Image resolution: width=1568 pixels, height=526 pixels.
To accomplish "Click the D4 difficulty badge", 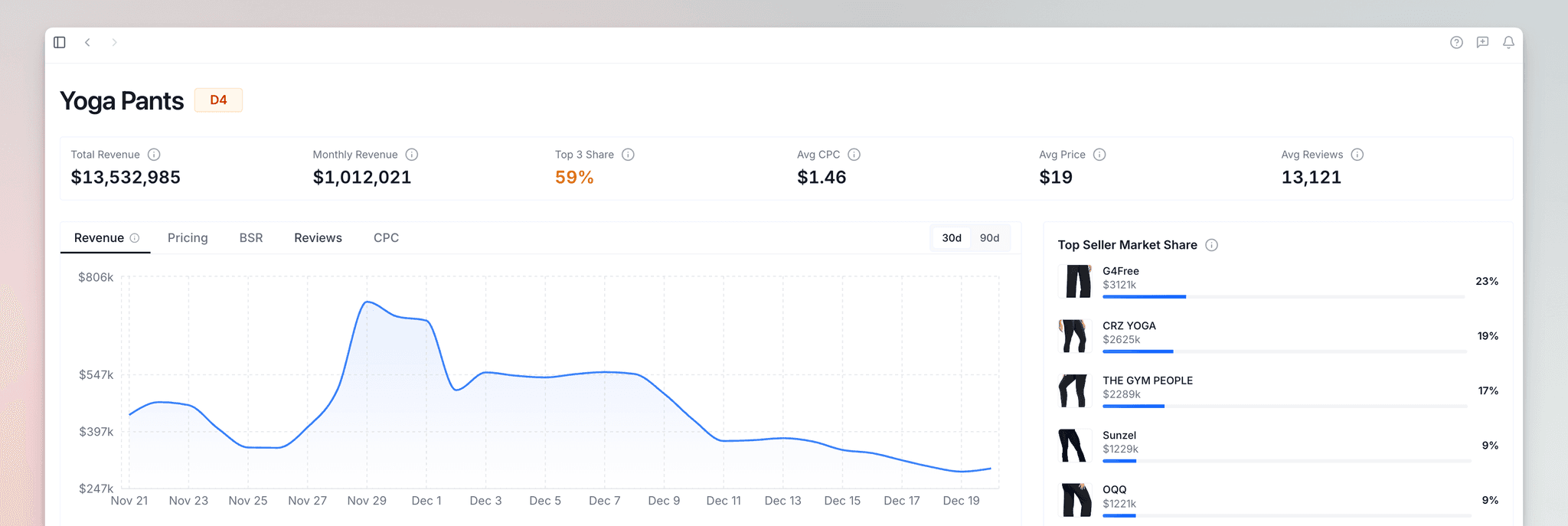I will [218, 100].
